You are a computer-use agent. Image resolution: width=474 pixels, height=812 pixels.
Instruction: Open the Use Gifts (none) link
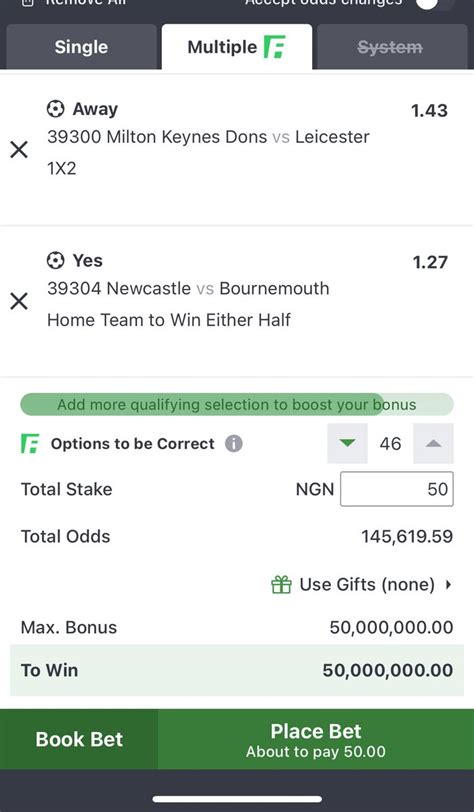[367, 585]
